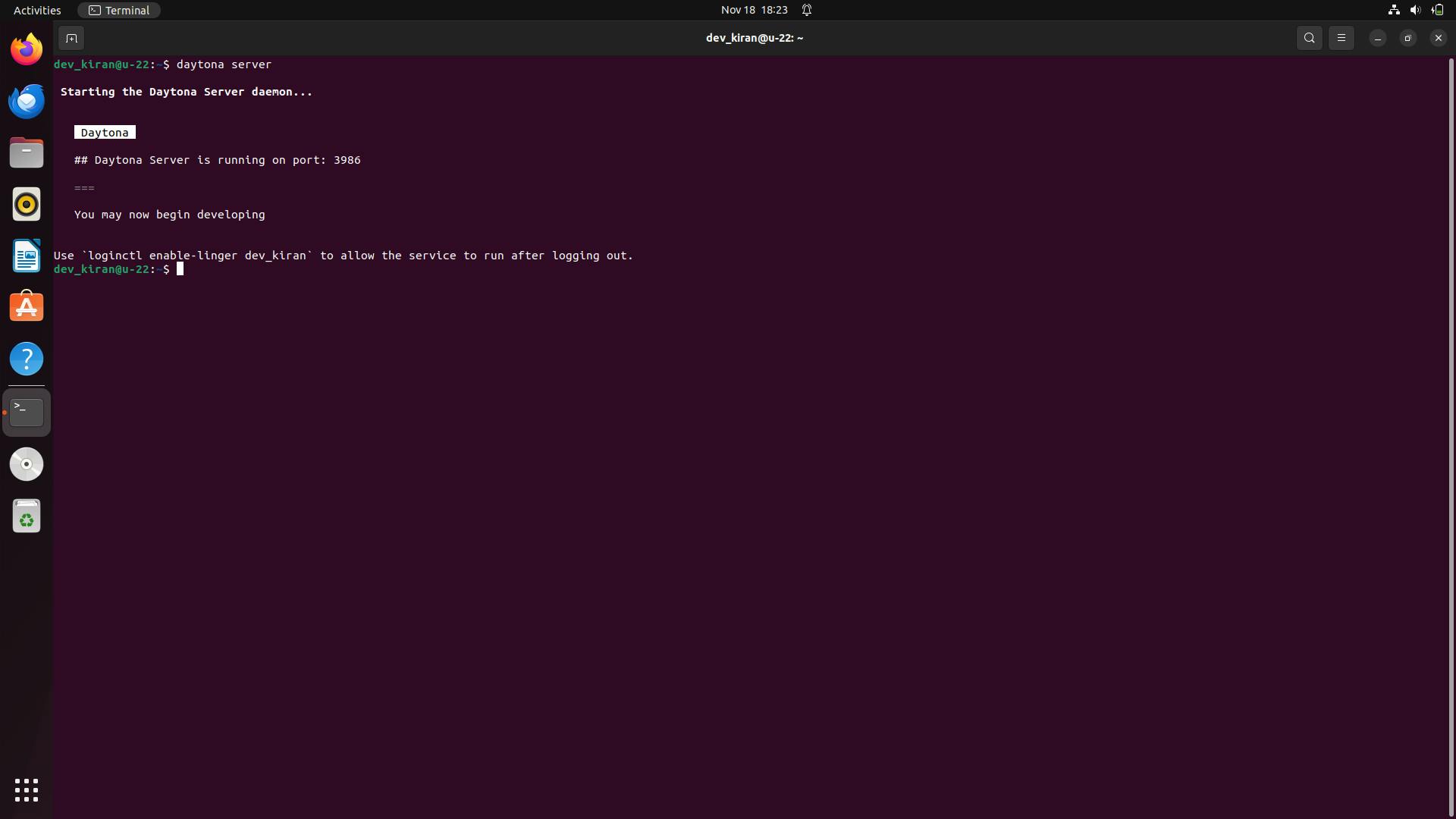This screenshot has height=819, width=1456.
Task: Open the clock and calendar panel
Action: pos(754,10)
